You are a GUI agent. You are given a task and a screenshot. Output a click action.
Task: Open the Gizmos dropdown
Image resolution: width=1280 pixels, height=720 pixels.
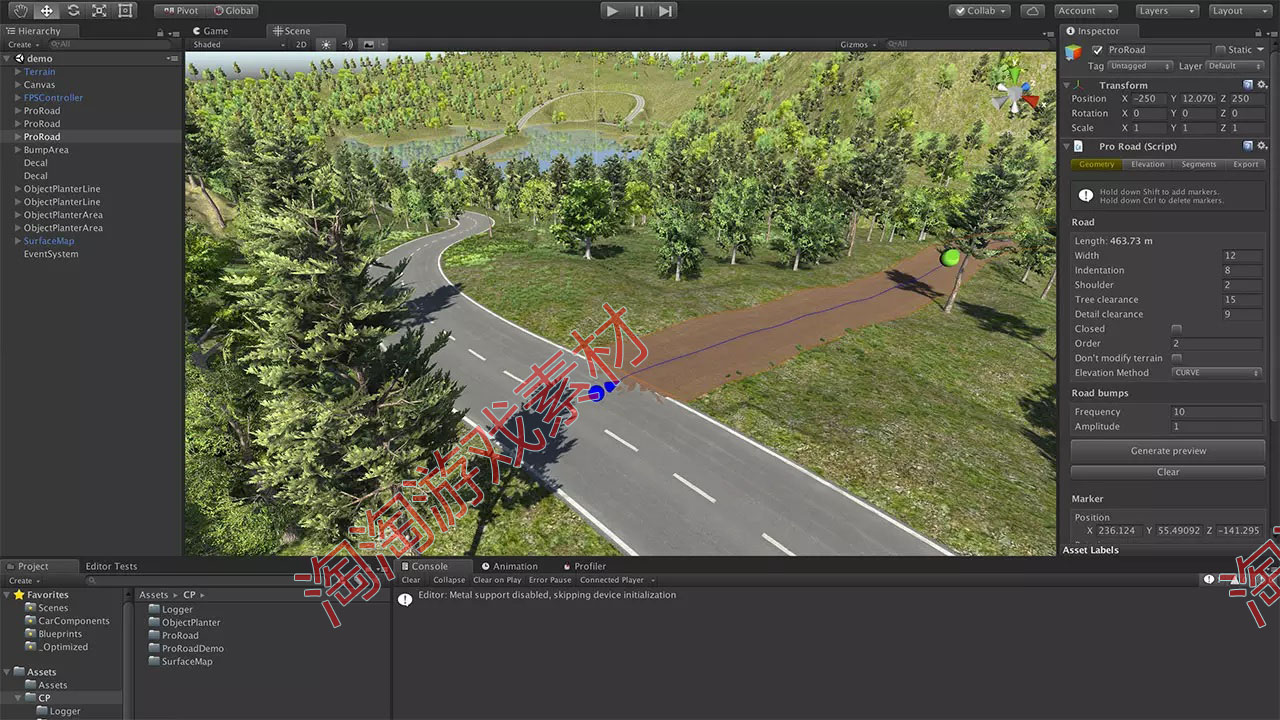[x=860, y=44]
